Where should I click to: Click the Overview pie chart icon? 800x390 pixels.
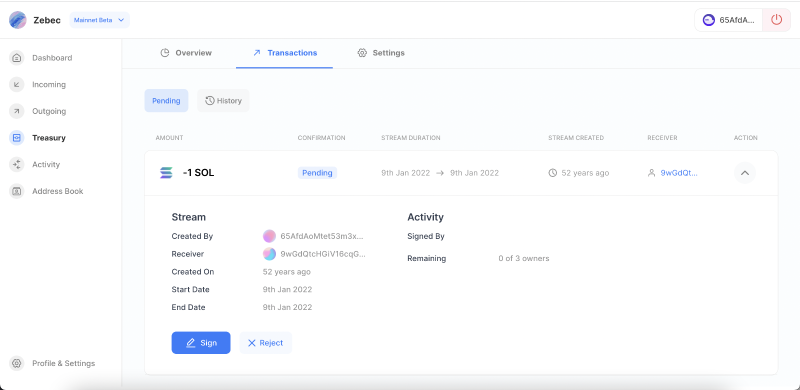pos(164,53)
